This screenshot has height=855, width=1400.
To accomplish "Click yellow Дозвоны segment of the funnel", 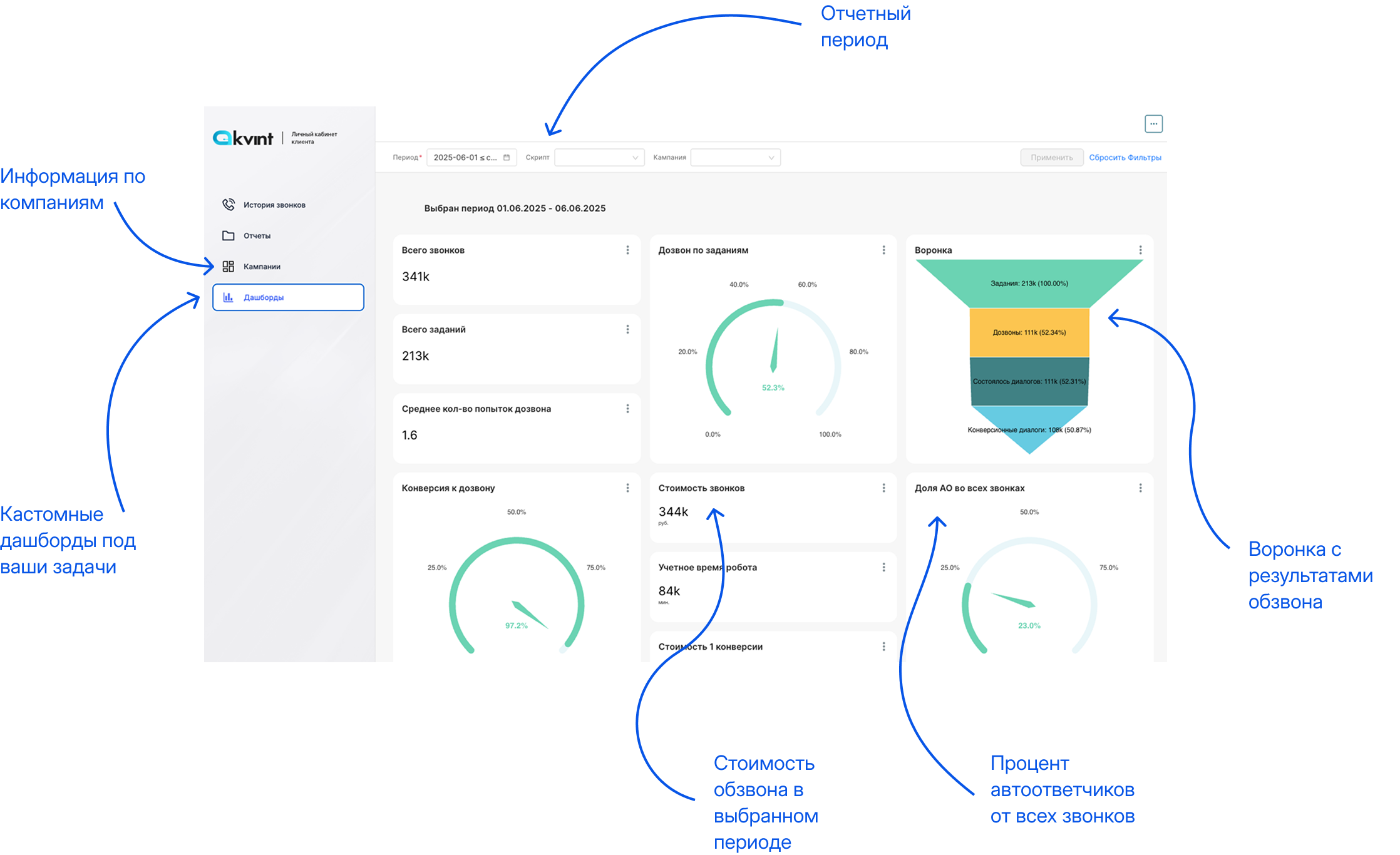I will [x=1029, y=332].
